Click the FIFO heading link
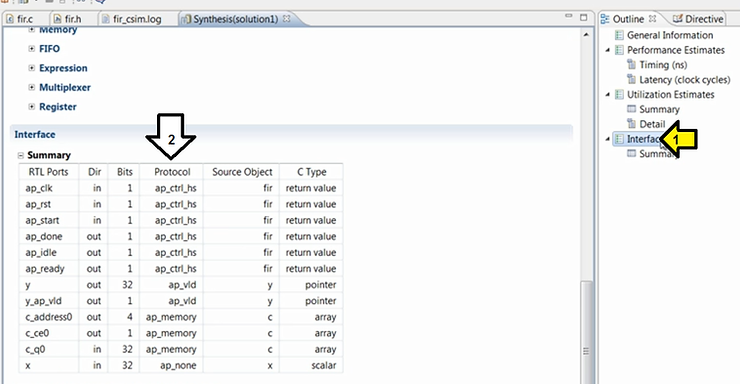 click(50, 49)
